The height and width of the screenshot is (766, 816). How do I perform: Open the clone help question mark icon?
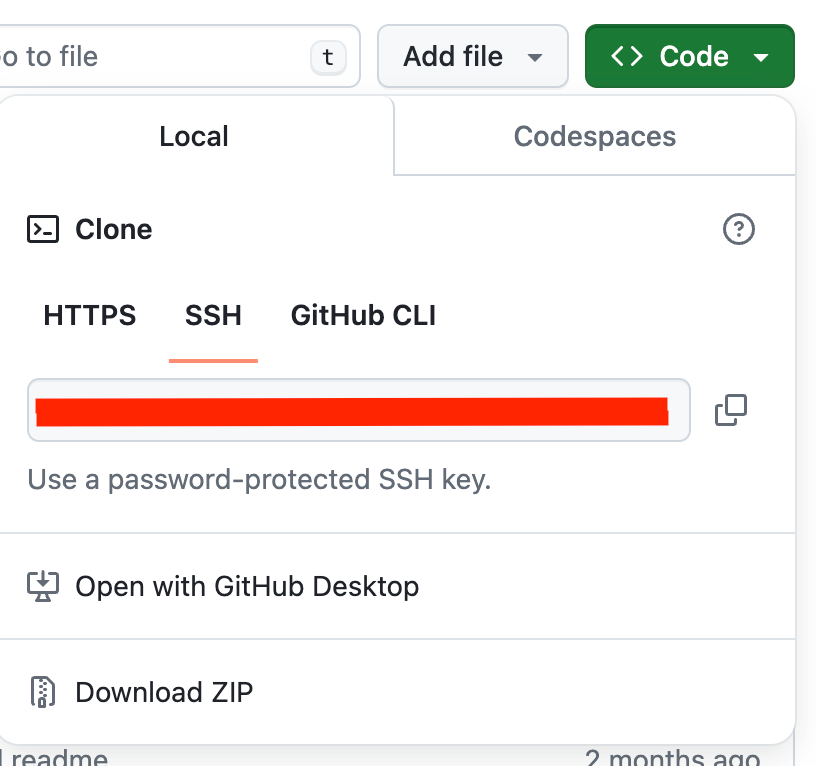pos(738,229)
